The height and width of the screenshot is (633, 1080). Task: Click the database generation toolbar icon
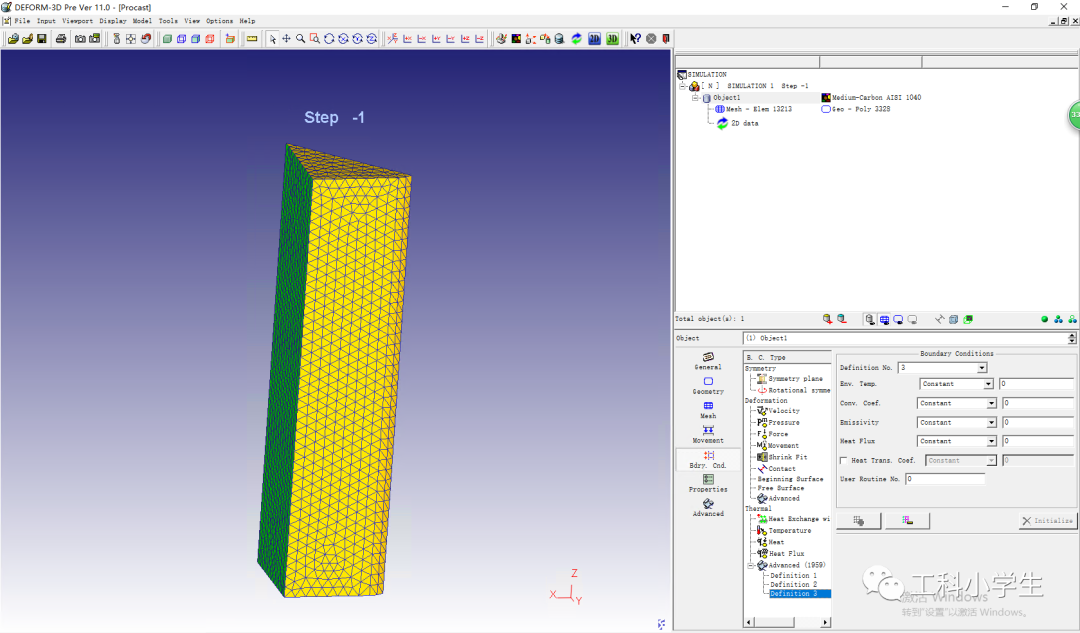click(559, 39)
